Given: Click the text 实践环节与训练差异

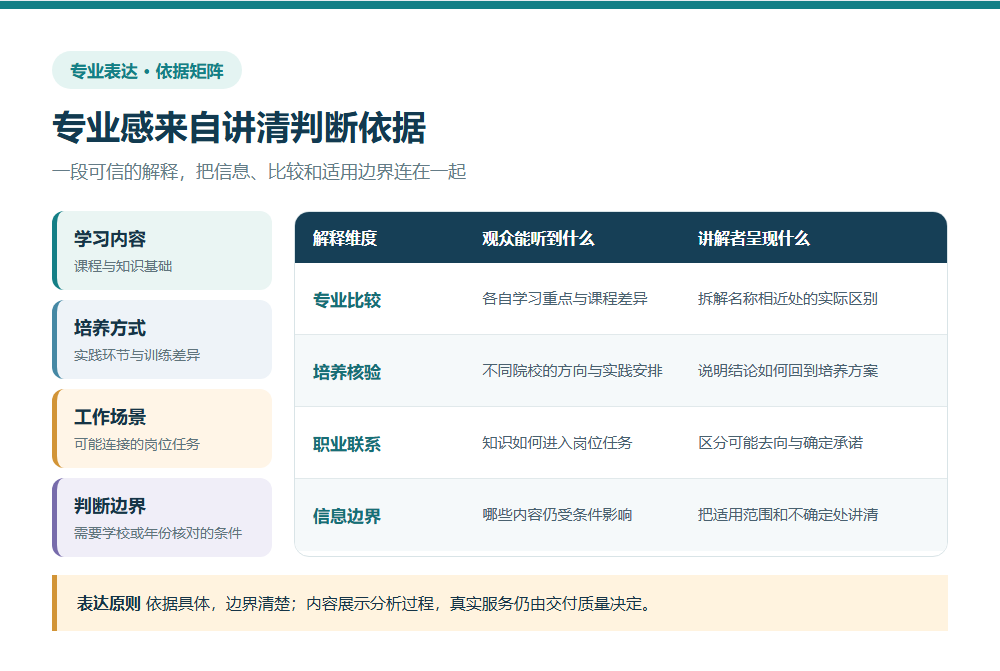Looking at the screenshot, I should click(137, 355).
